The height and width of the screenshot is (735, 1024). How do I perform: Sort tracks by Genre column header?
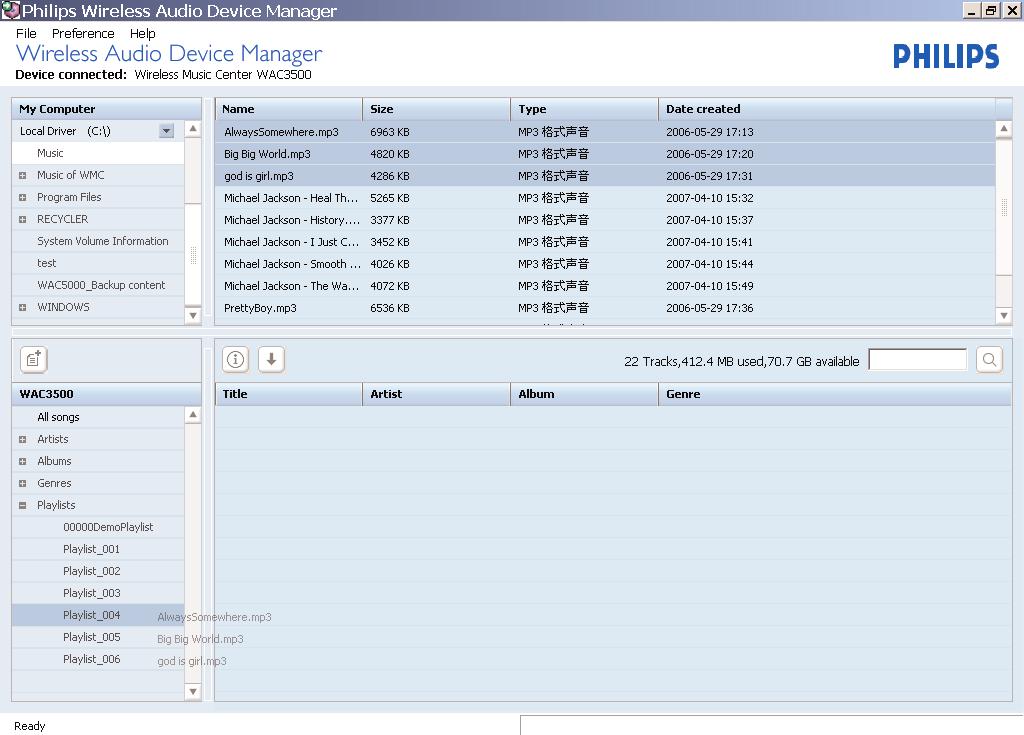point(835,394)
